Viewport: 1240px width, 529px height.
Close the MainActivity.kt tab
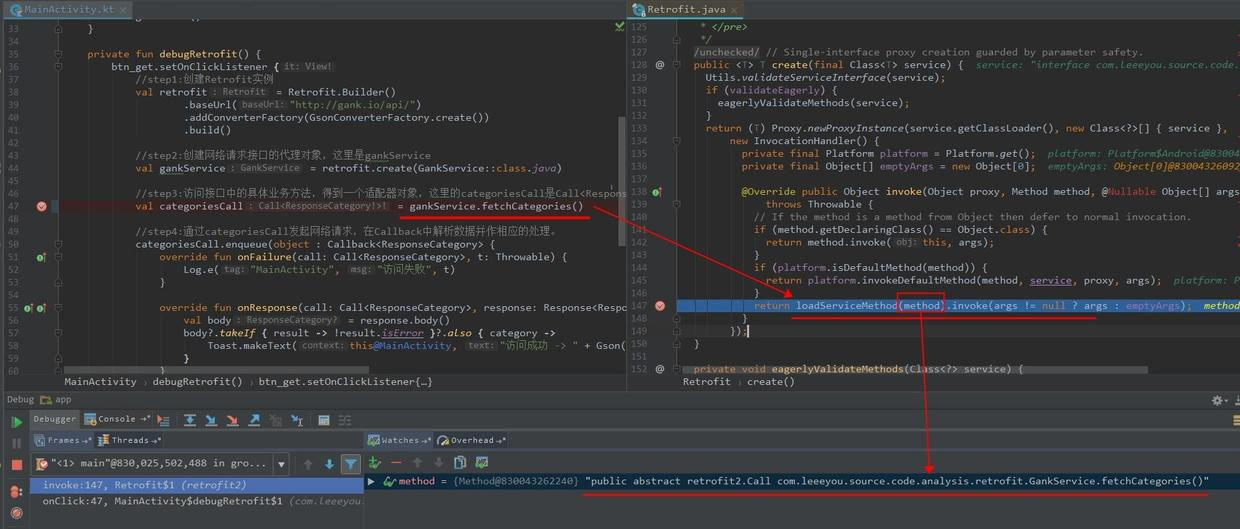pos(123,9)
